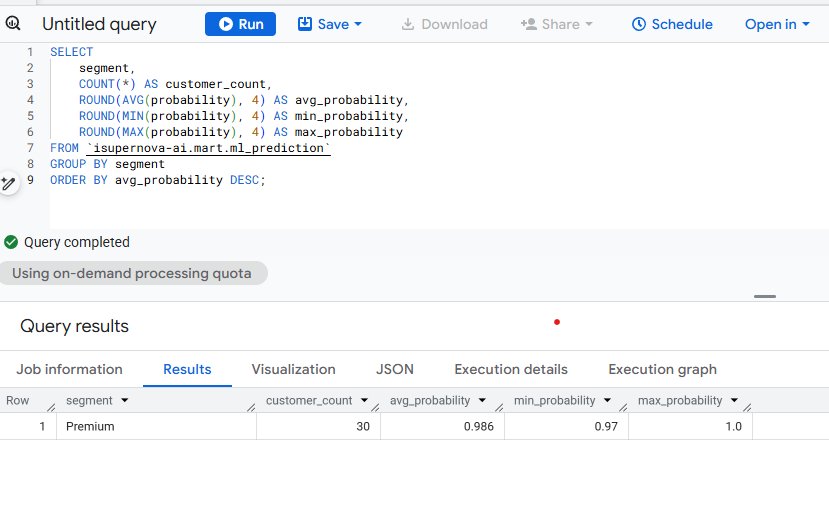Click the on-demand processing quota chip

click(132, 273)
